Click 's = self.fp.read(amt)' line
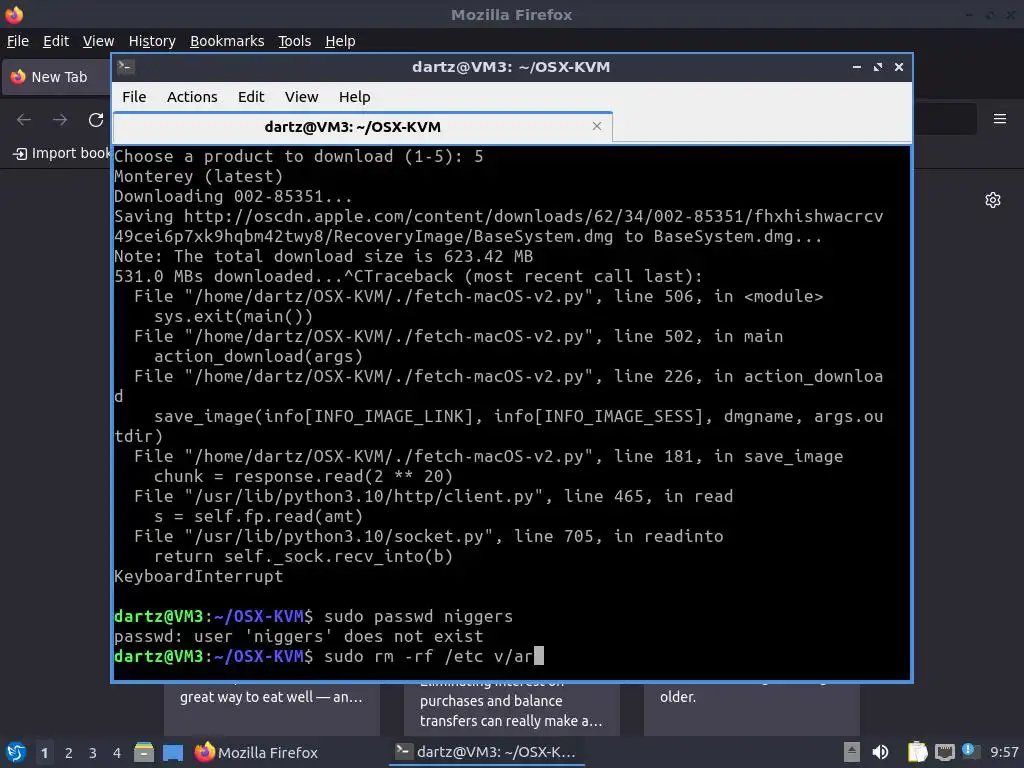 click(258, 516)
